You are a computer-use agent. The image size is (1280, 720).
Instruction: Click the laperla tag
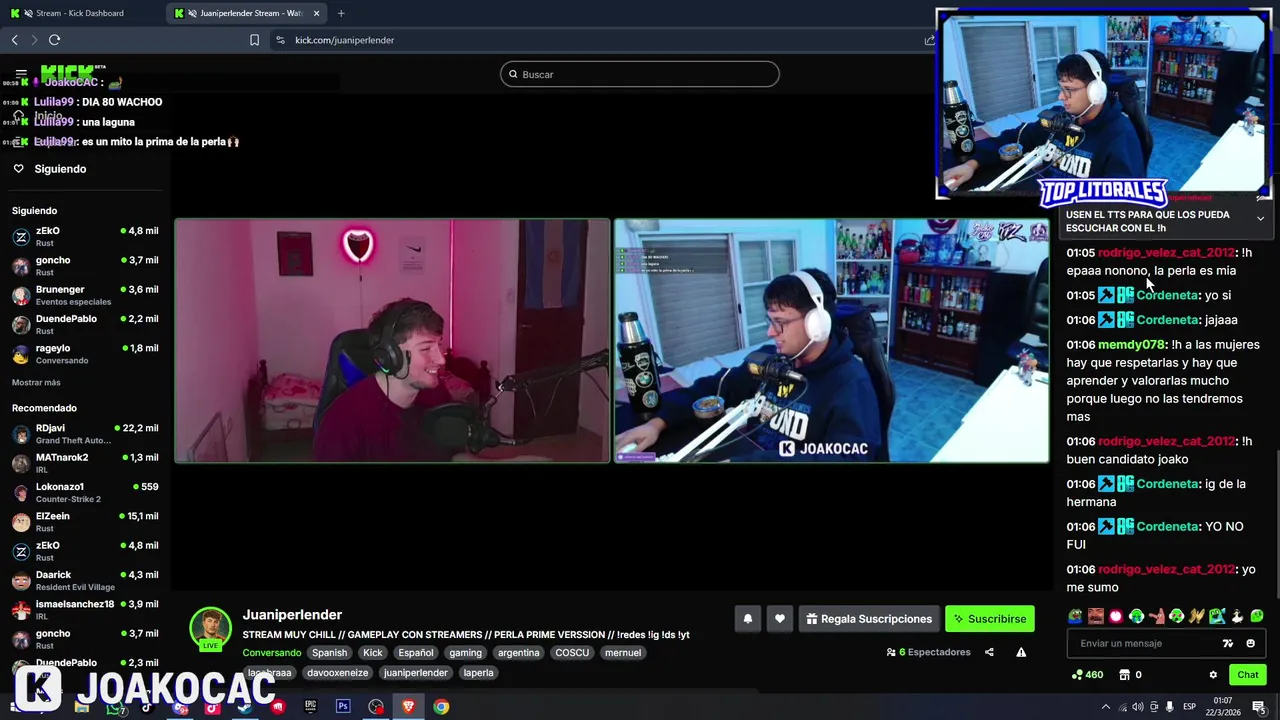[478, 673]
